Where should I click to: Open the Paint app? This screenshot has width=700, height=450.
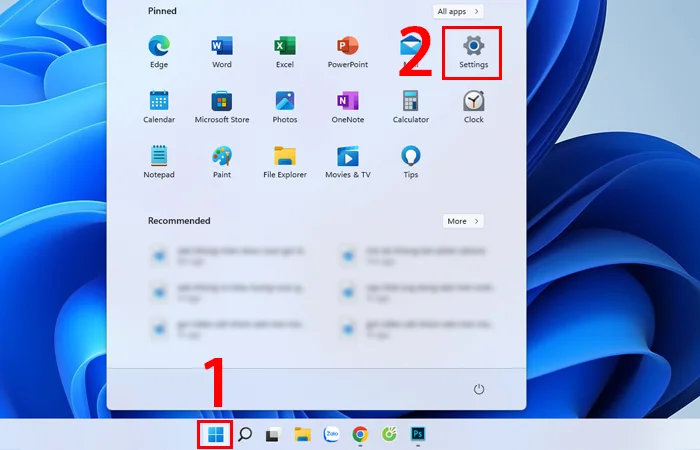pos(222,157)
